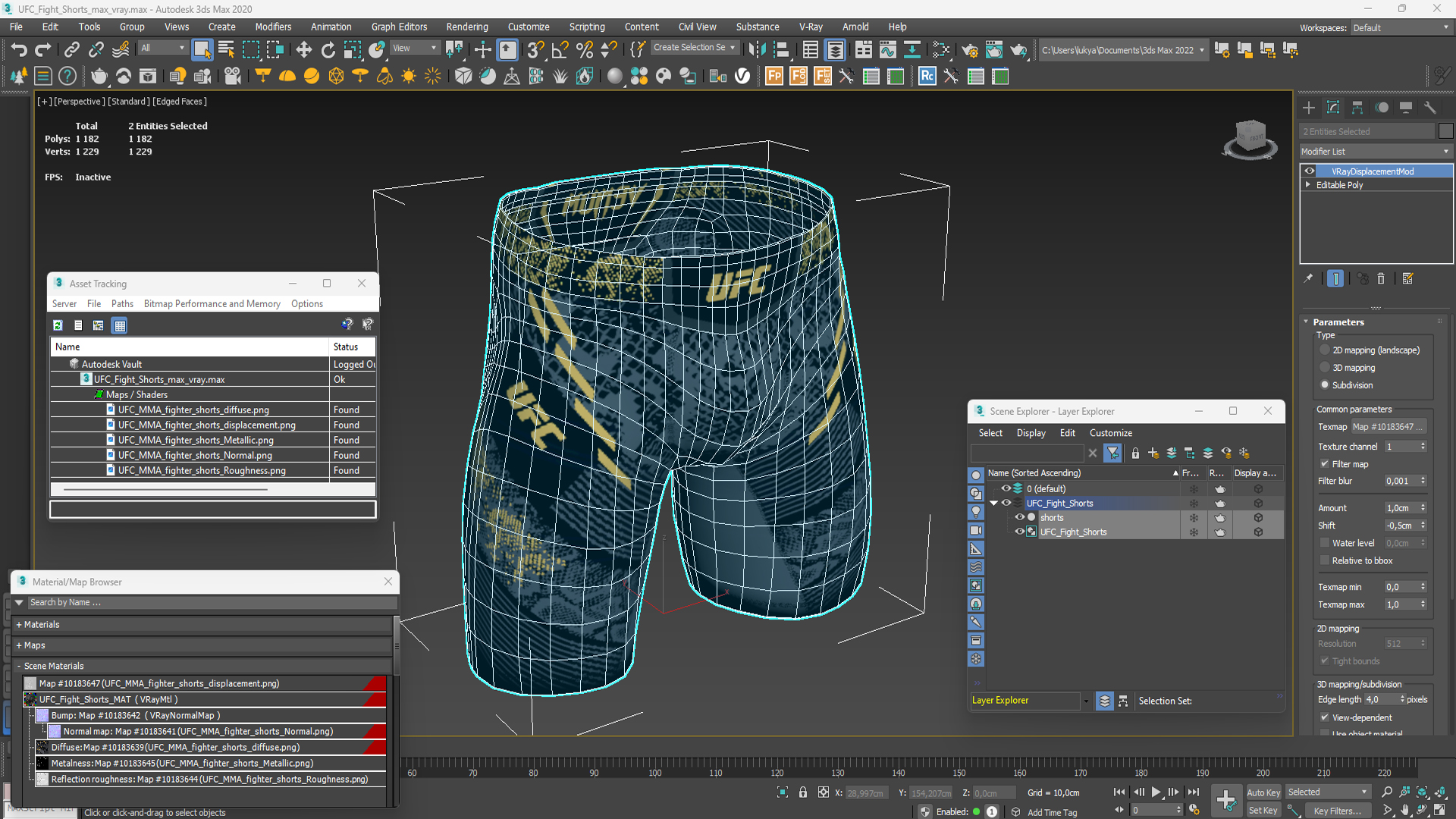
Task: Click the Play Animation button
Action: pos(1156,792)
